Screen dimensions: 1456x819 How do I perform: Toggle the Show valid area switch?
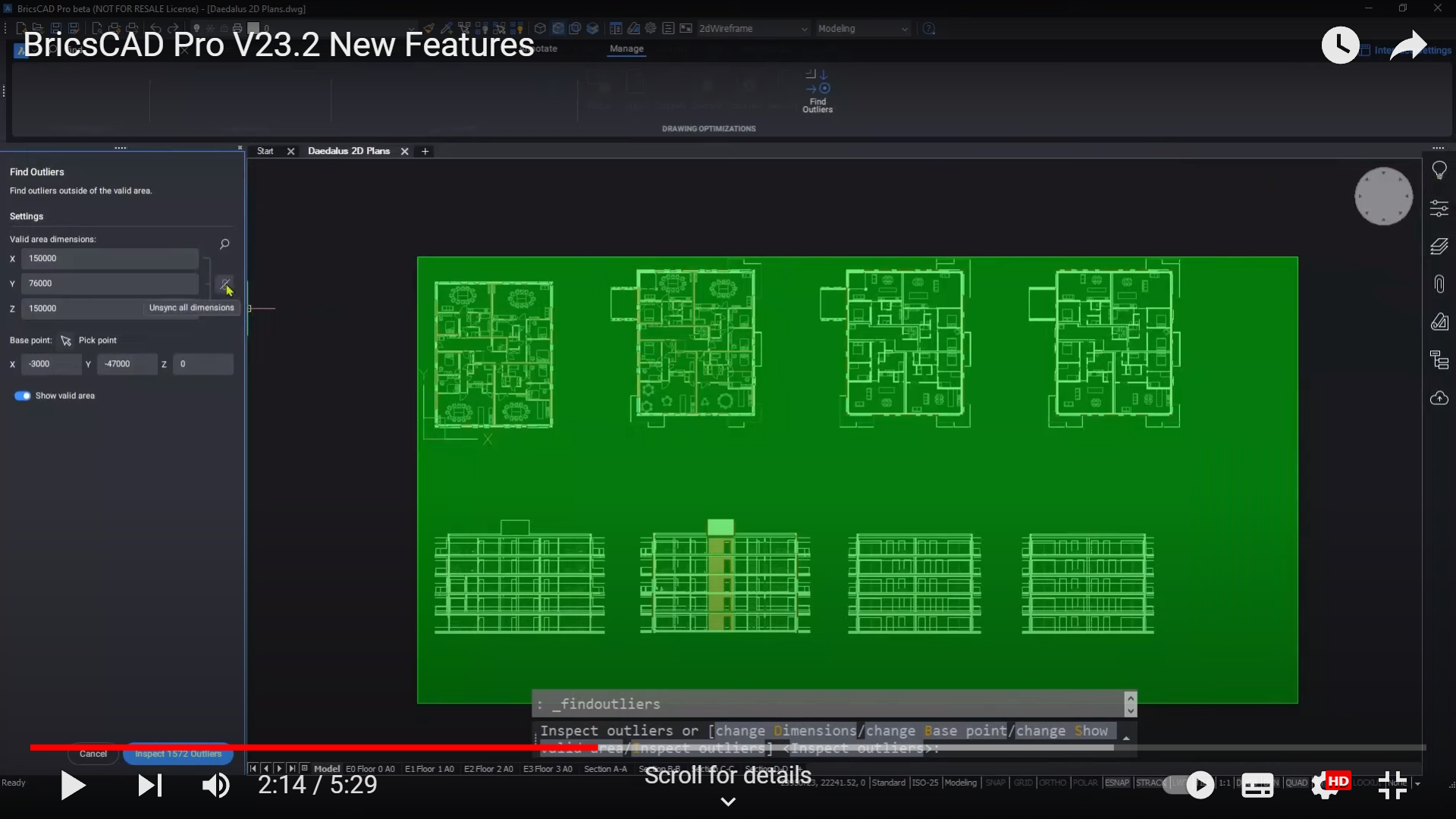pos(23,396)
